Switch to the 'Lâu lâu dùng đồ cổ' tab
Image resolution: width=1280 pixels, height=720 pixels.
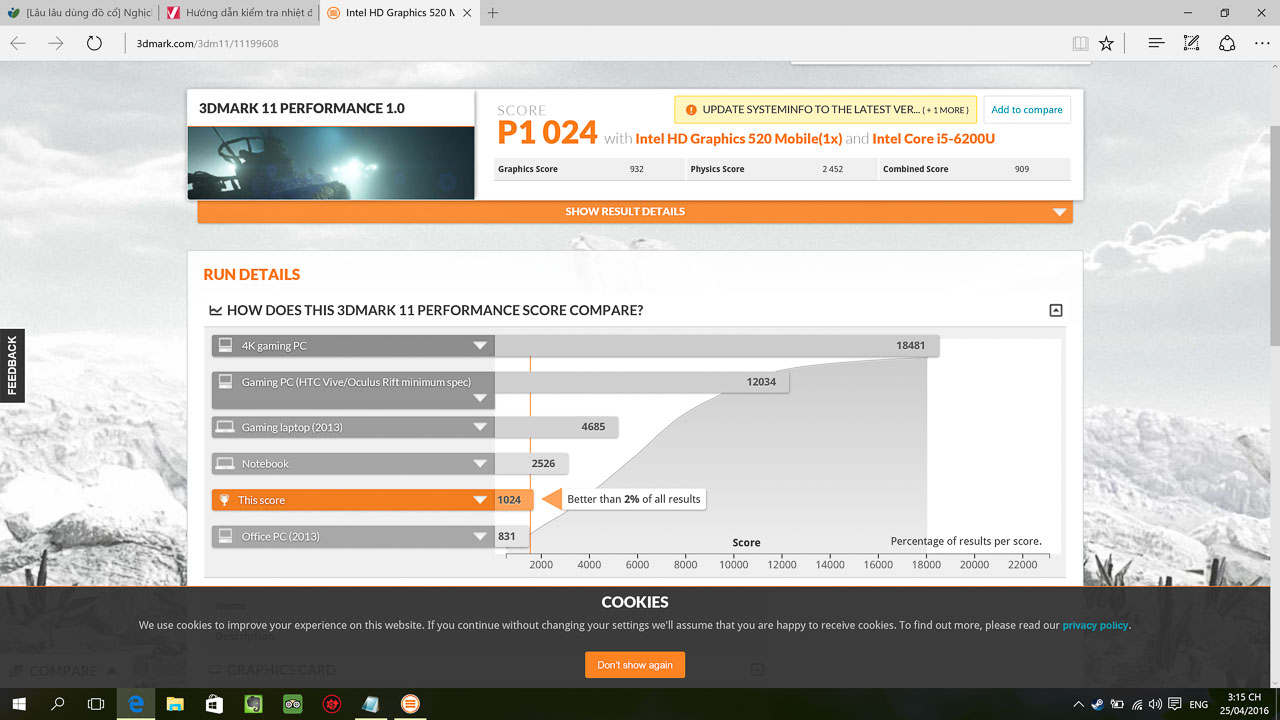click(79, 13)
